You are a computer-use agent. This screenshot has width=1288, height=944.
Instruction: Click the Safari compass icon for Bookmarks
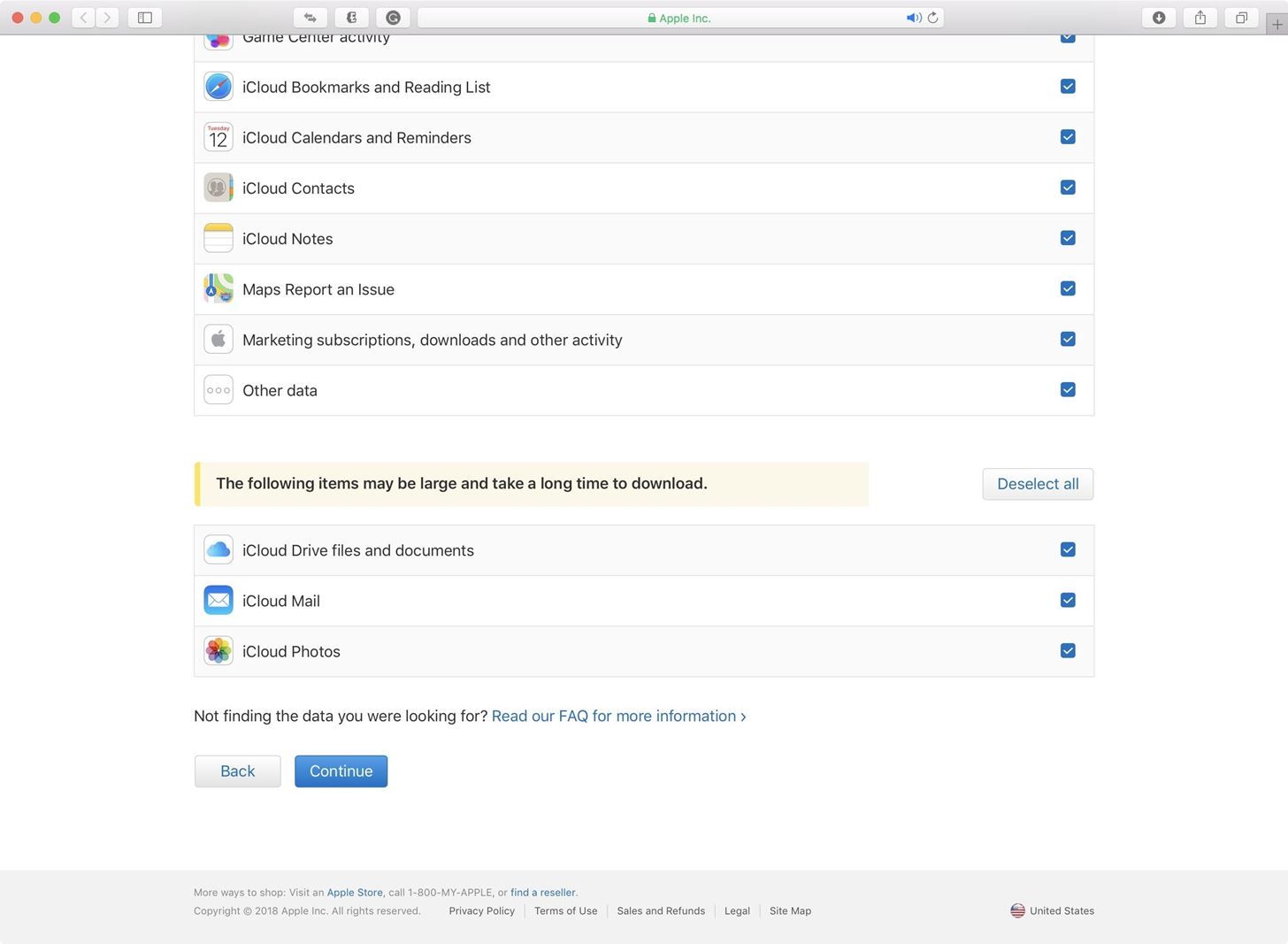click(218, 87)
